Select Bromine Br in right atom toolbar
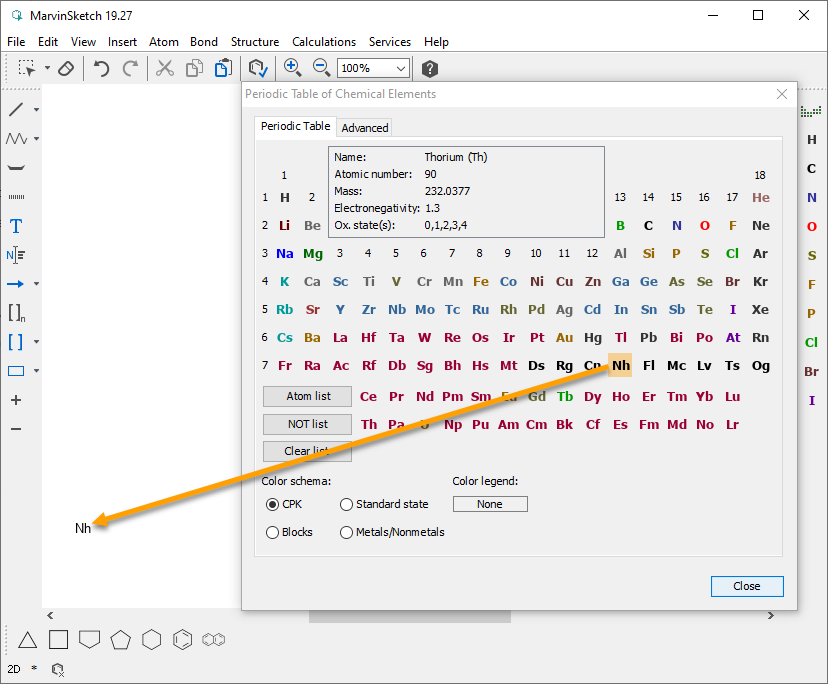Image resolution: width=828 pixels, height=684 pixels. (812, 371)
